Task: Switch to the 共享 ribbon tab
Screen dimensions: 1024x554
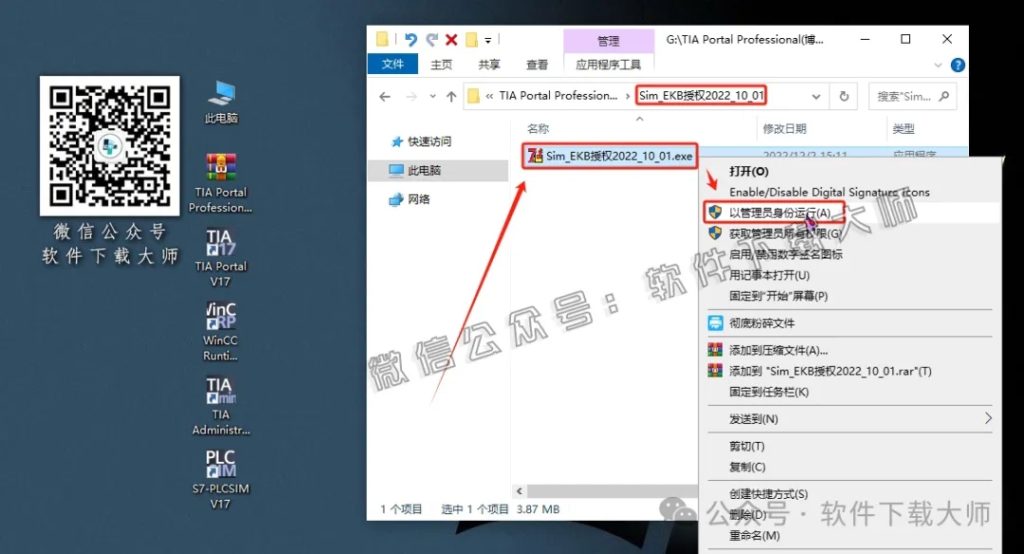Action: click(489, 65)
